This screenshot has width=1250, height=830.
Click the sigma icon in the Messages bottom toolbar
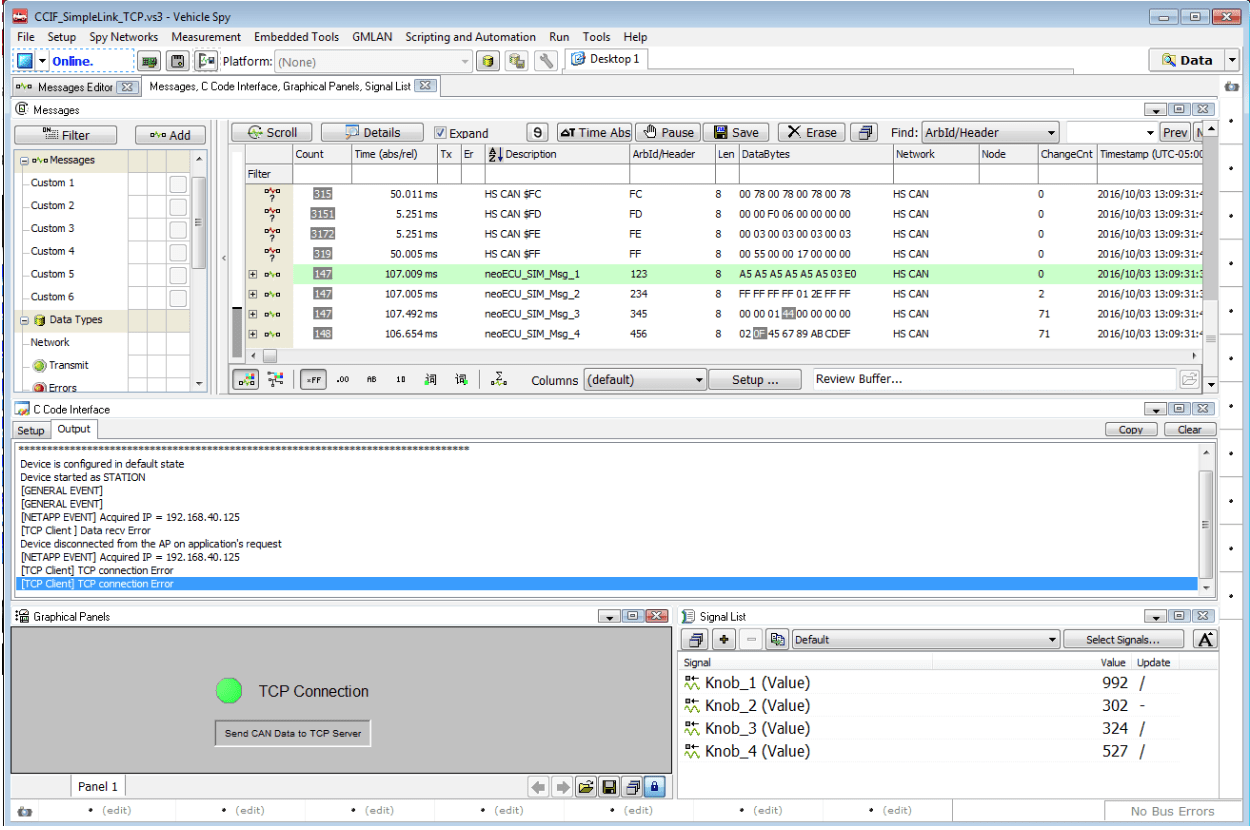[x=497, y=380]
